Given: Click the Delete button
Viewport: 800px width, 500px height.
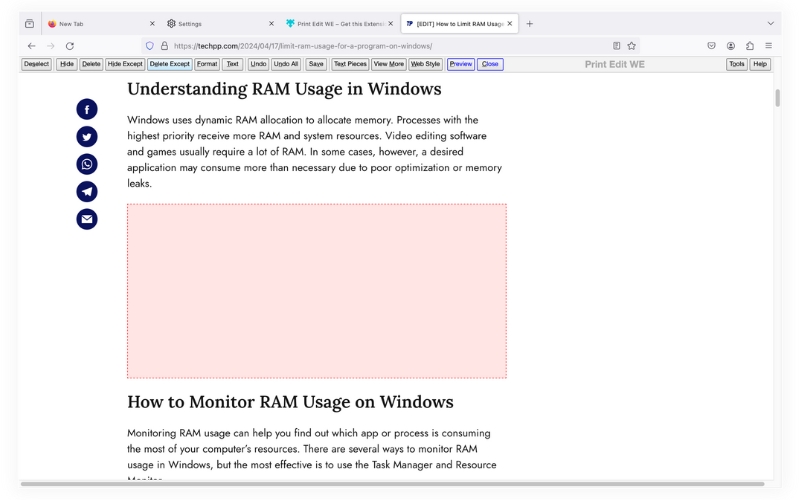Looking at the screenshot, I should (x=91, y=64).
